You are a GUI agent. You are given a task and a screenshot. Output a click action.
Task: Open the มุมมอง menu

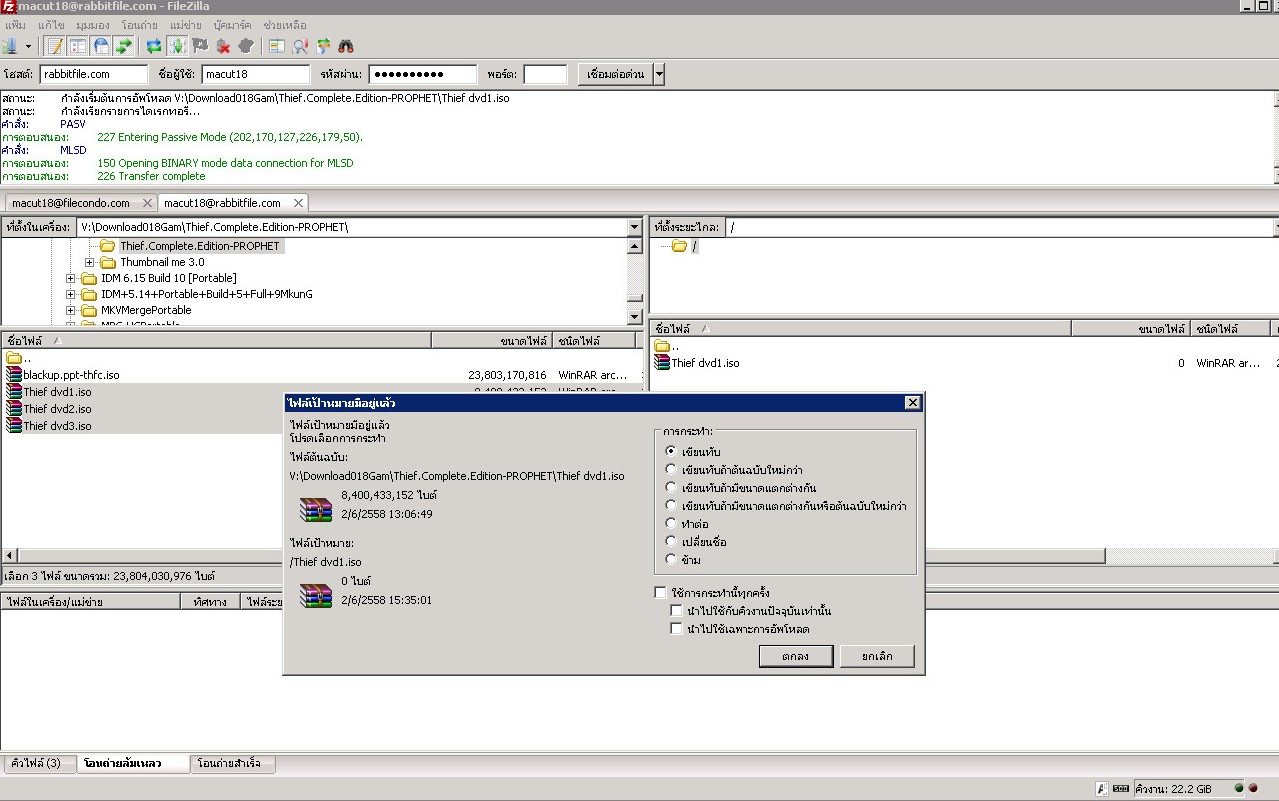93,23
